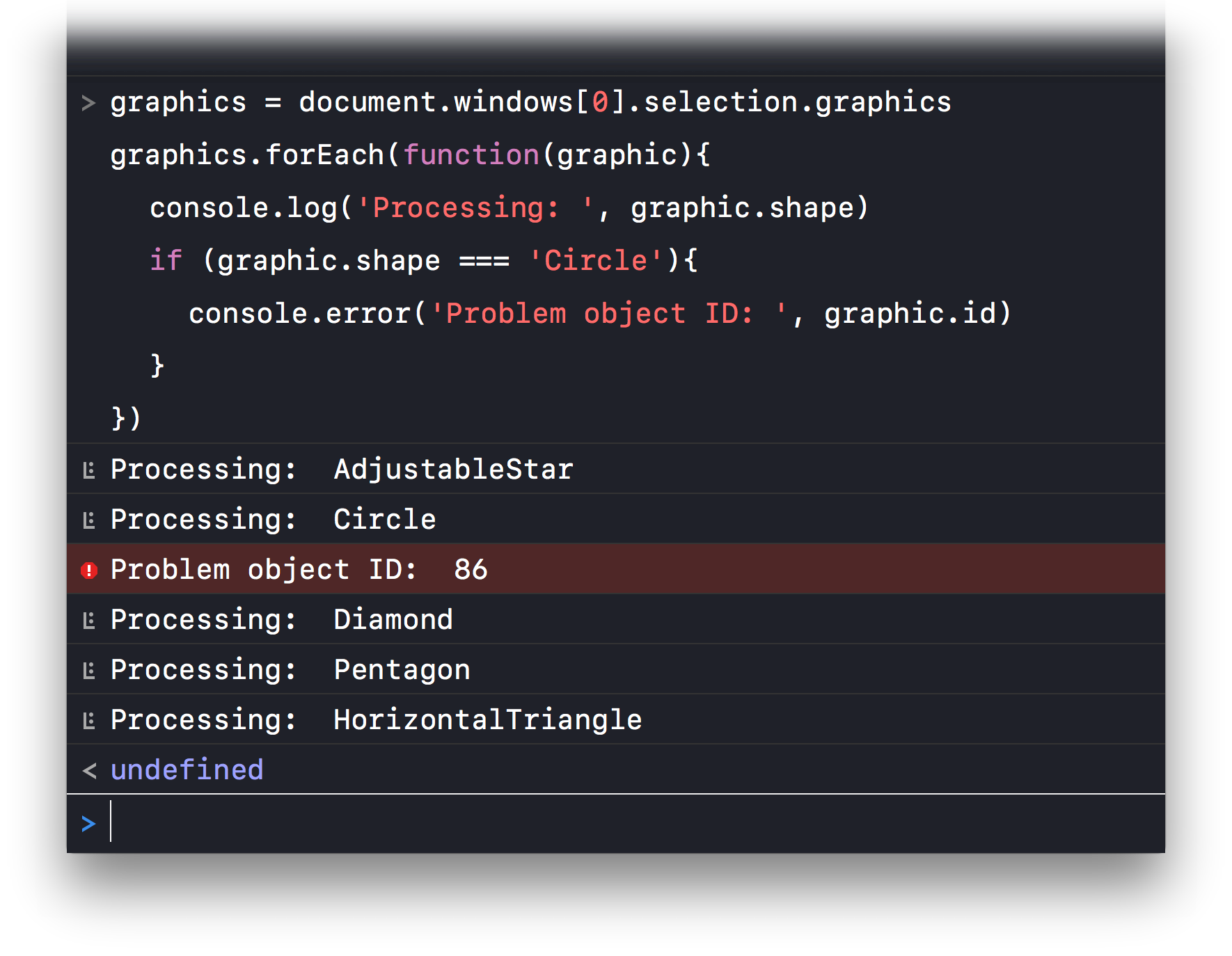Select the undefined return value
Screen dimensions: 1232x956
pyautogui.click(x=187, y=770)
